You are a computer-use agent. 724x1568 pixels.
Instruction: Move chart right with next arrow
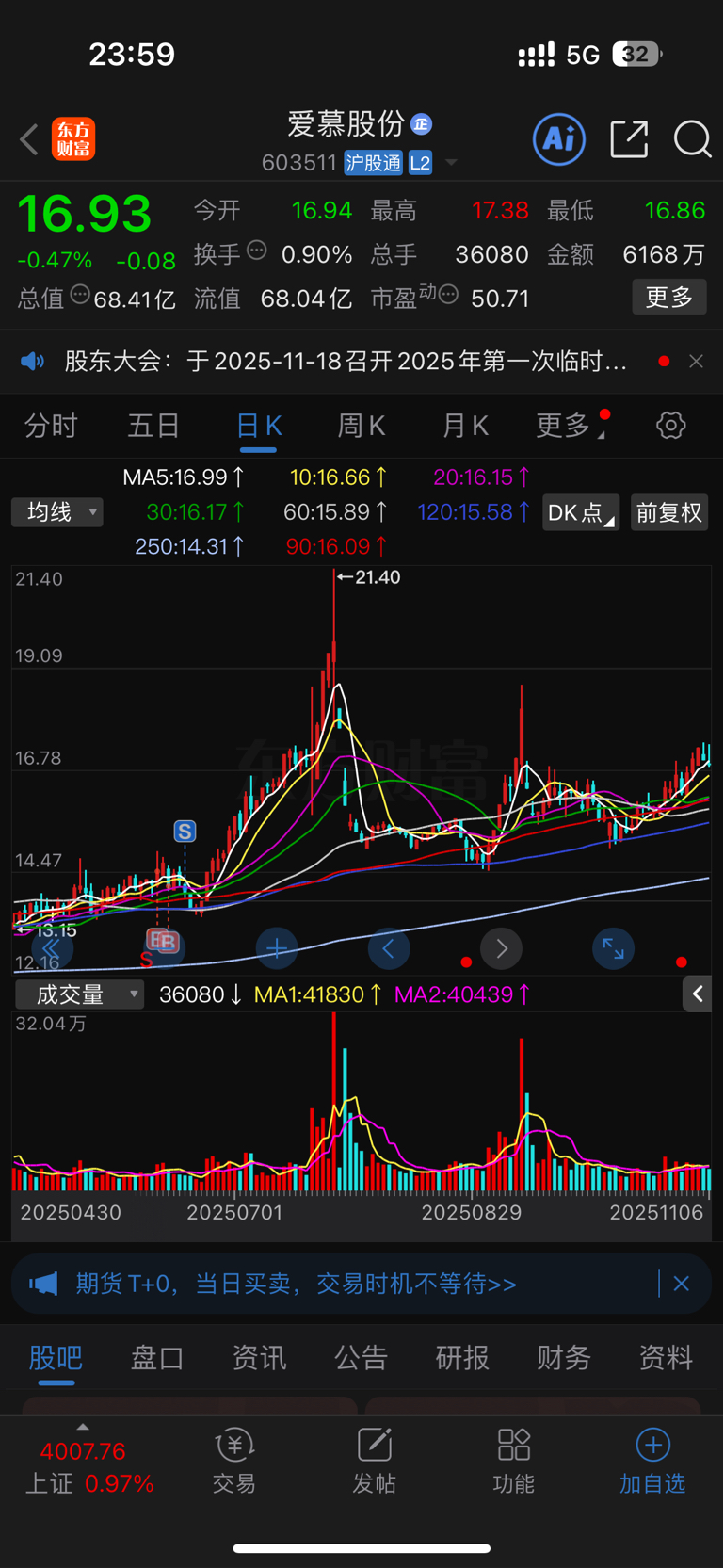[x=501, y=948]
